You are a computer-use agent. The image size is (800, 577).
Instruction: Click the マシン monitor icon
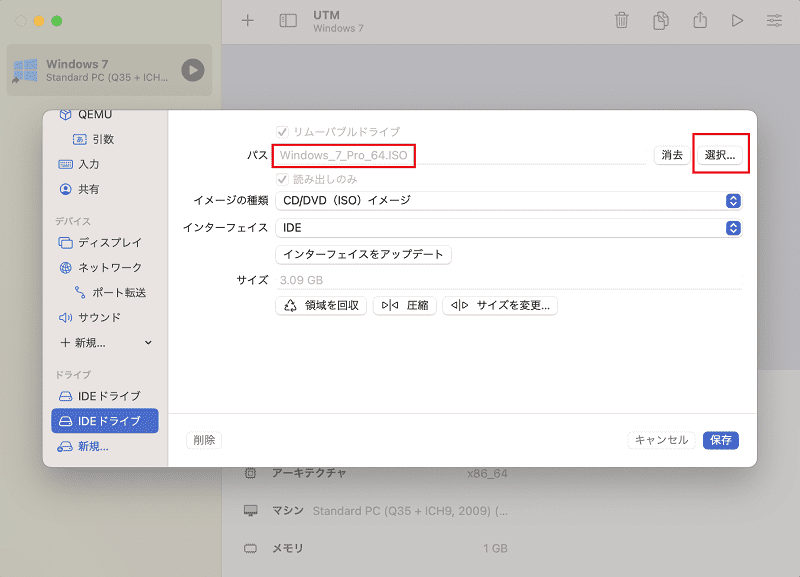point(250,511)
